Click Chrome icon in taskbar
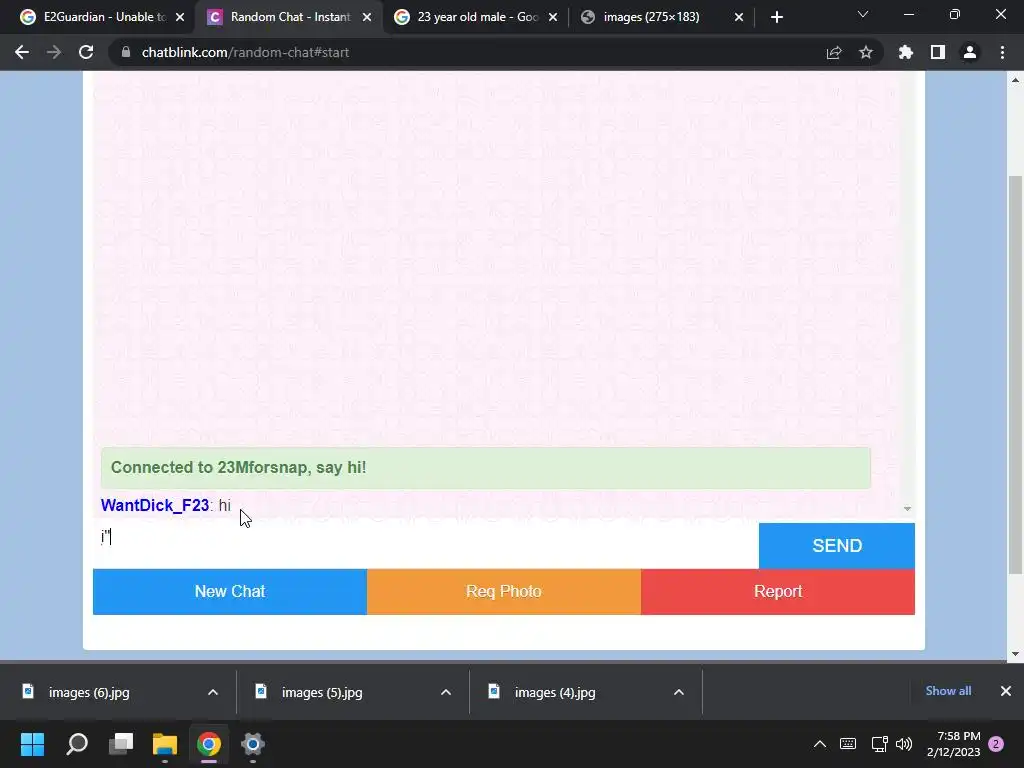Screen dimensions: 1024x768 click(x=209, y=744)
